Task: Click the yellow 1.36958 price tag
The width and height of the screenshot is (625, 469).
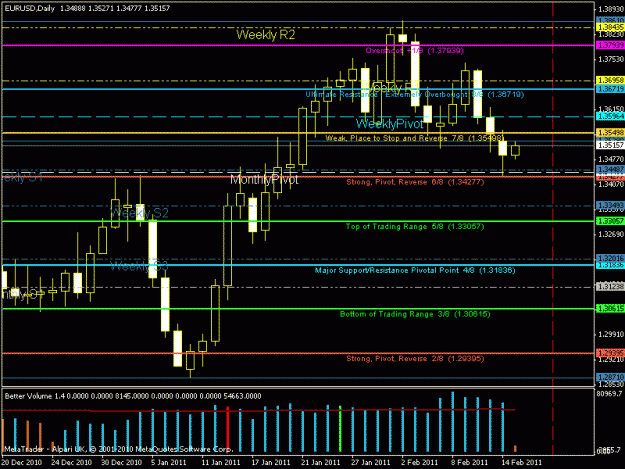Action: pos(610,80)
